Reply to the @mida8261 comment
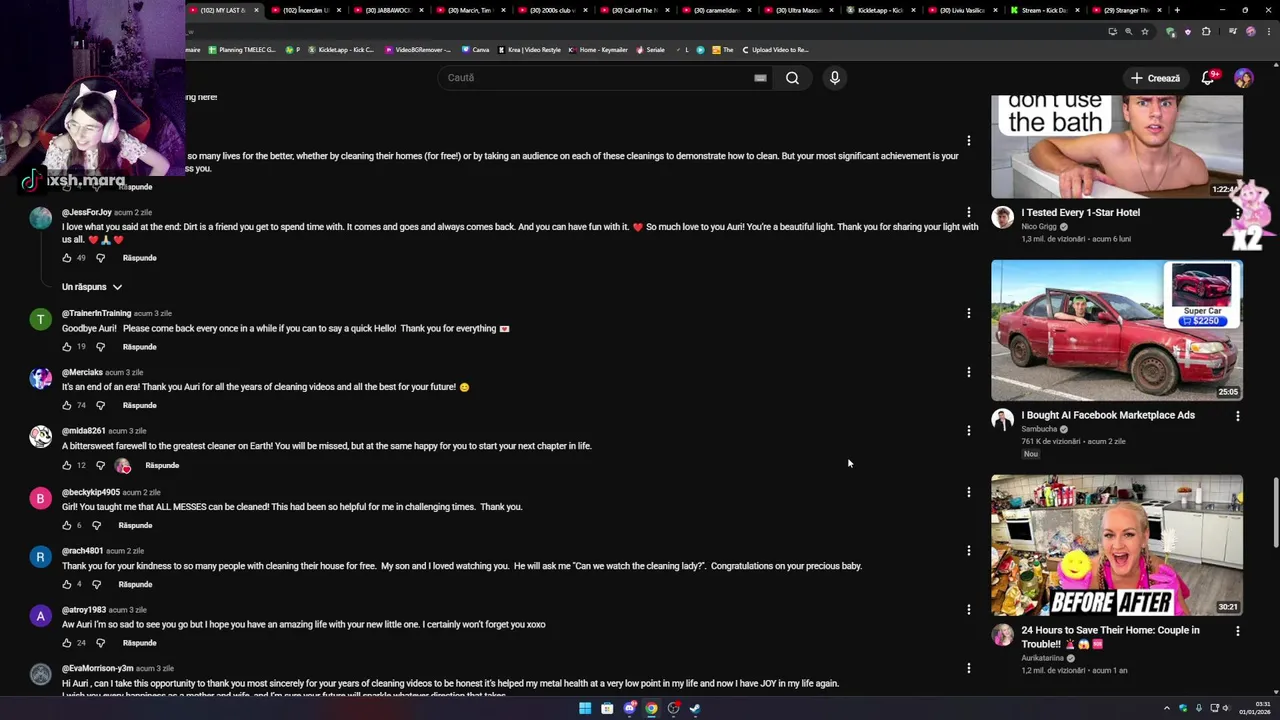 click(162, 465)
